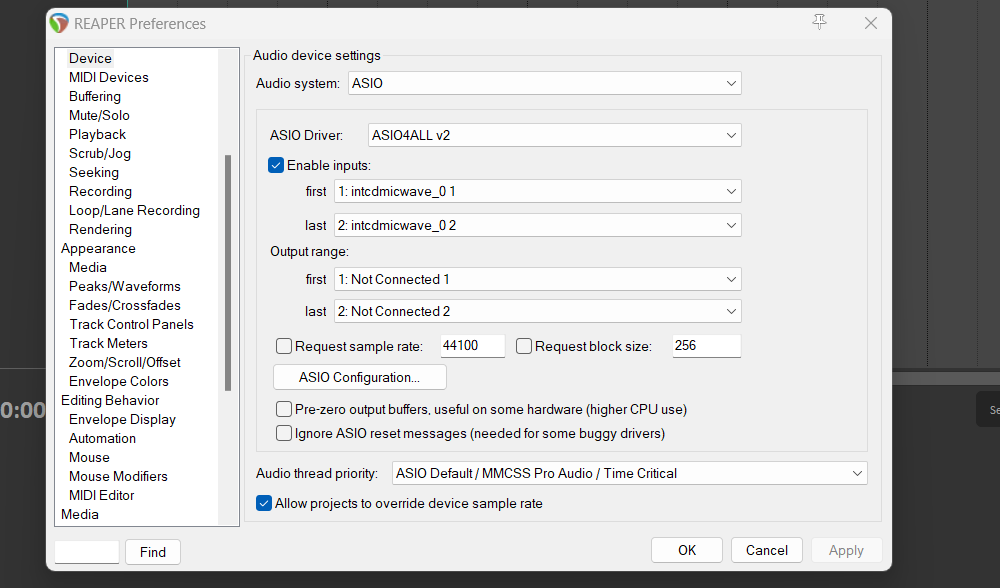The height and width of the screenshot is (588, 1000).
Task: Select MIDI Devices in preferences tree
Action: coord(108,77)
